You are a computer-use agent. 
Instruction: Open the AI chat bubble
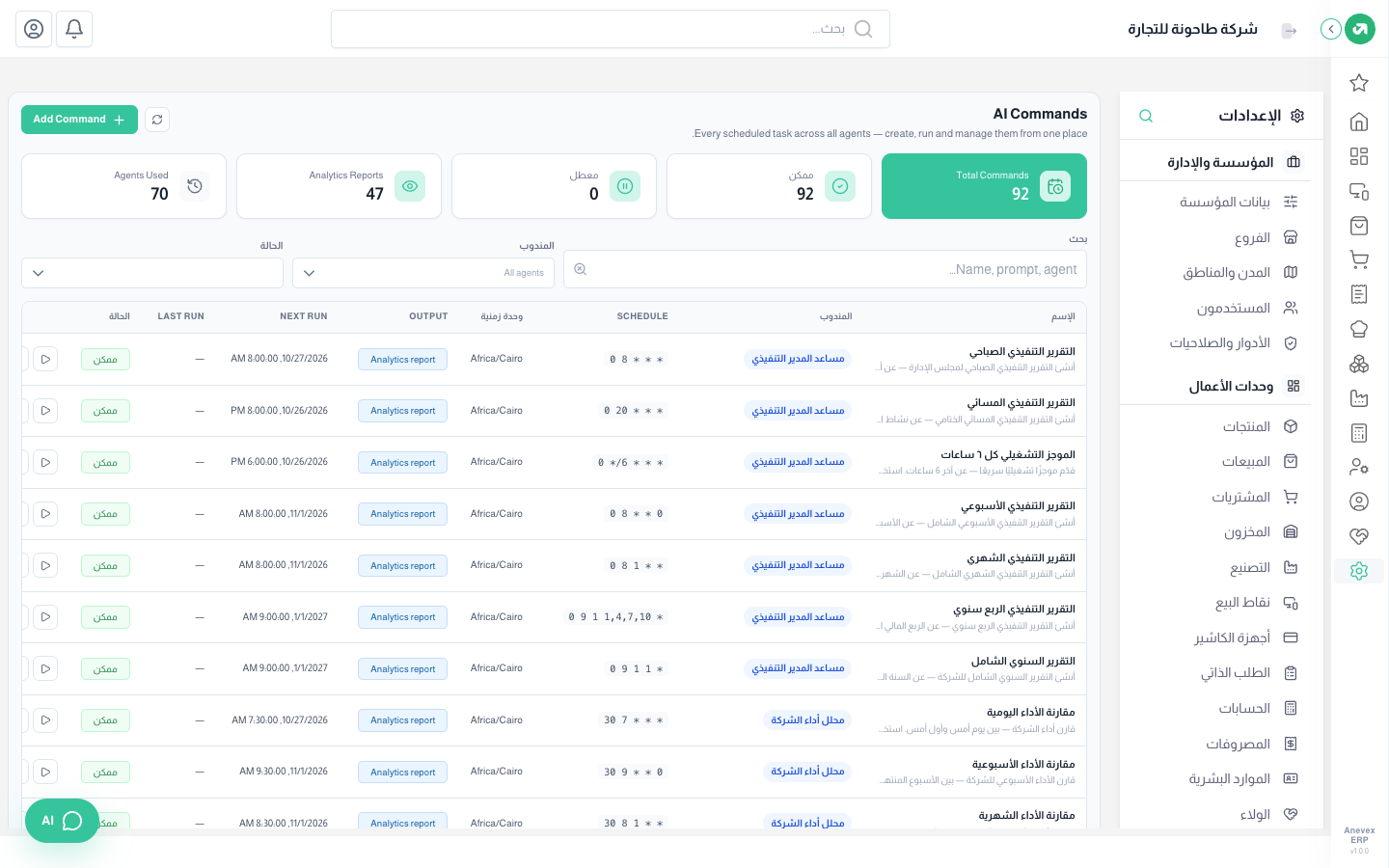coord(62,821)
